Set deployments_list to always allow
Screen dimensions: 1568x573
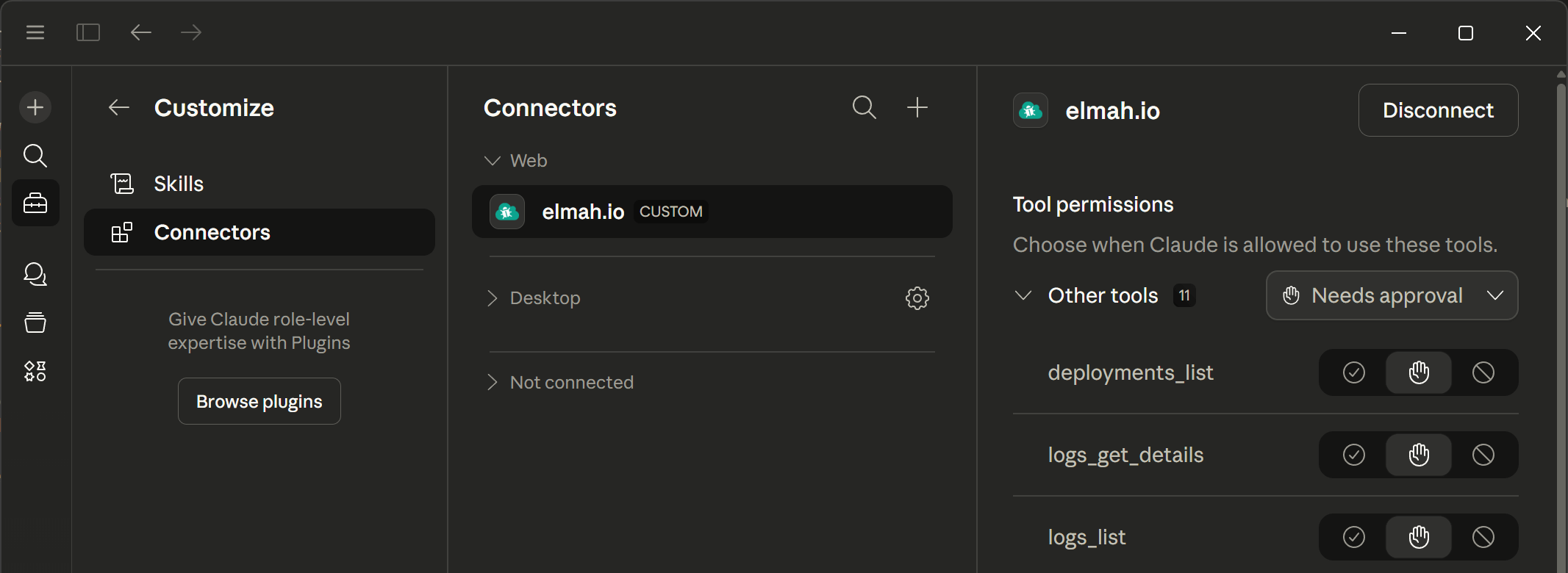tap(1354, 372)
